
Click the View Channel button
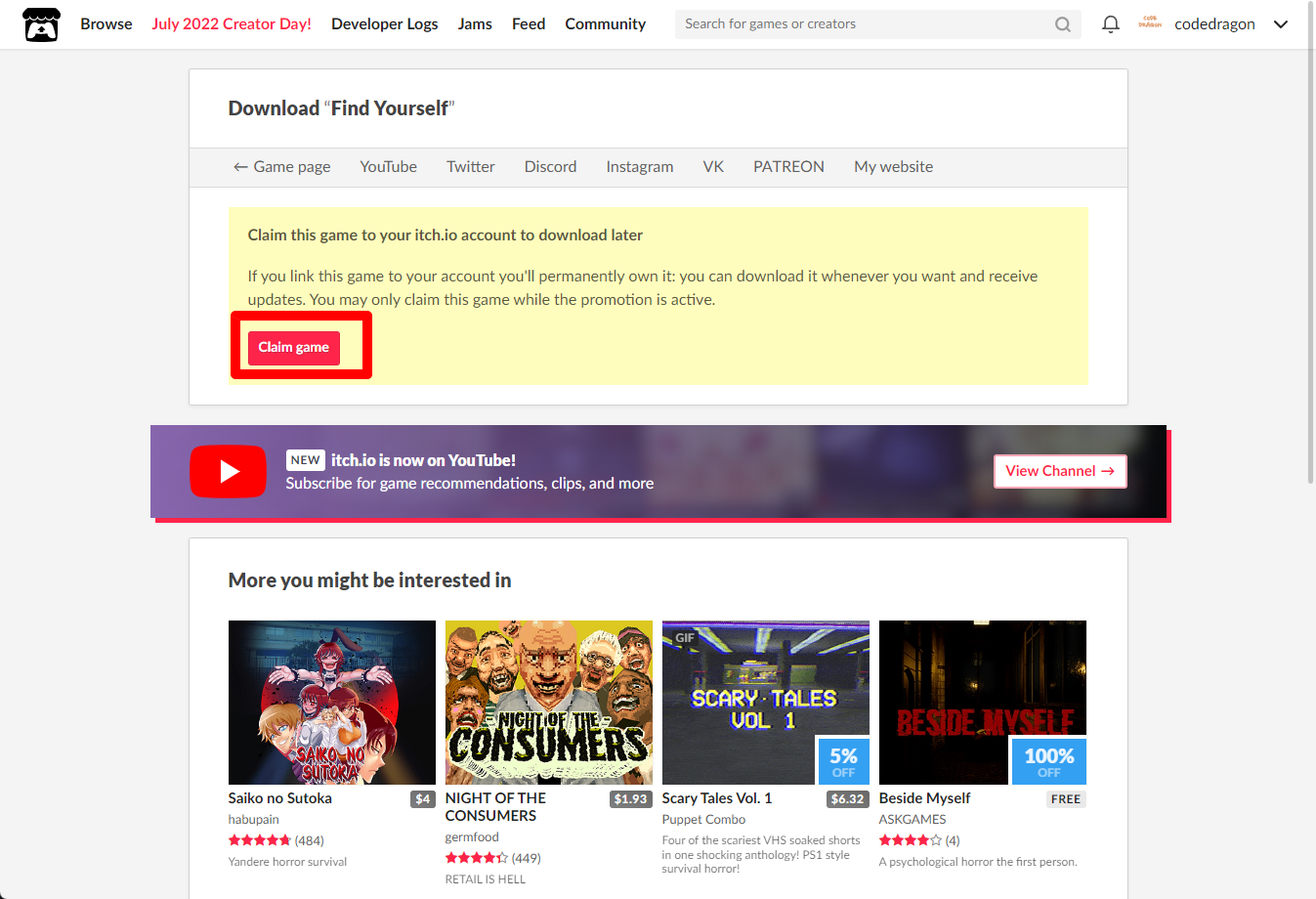1060,471
